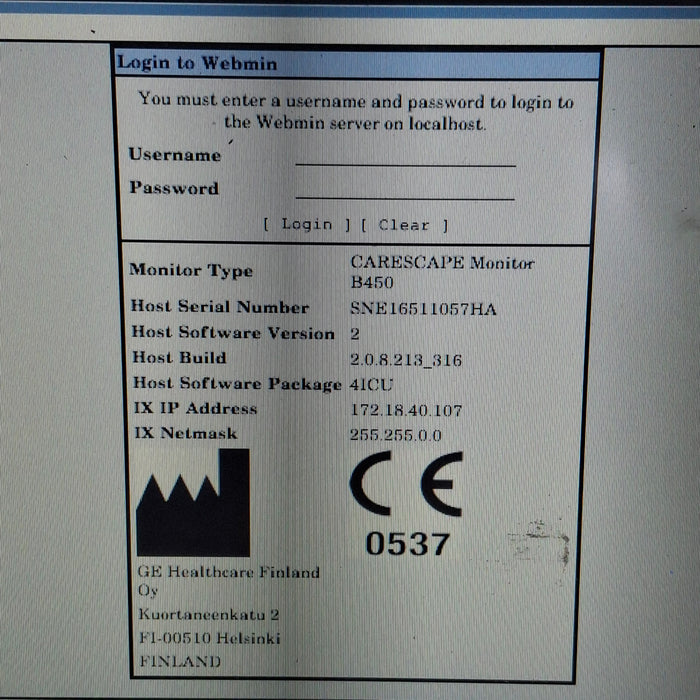Click the Host Software Version value 2

(x=354, y=334)
